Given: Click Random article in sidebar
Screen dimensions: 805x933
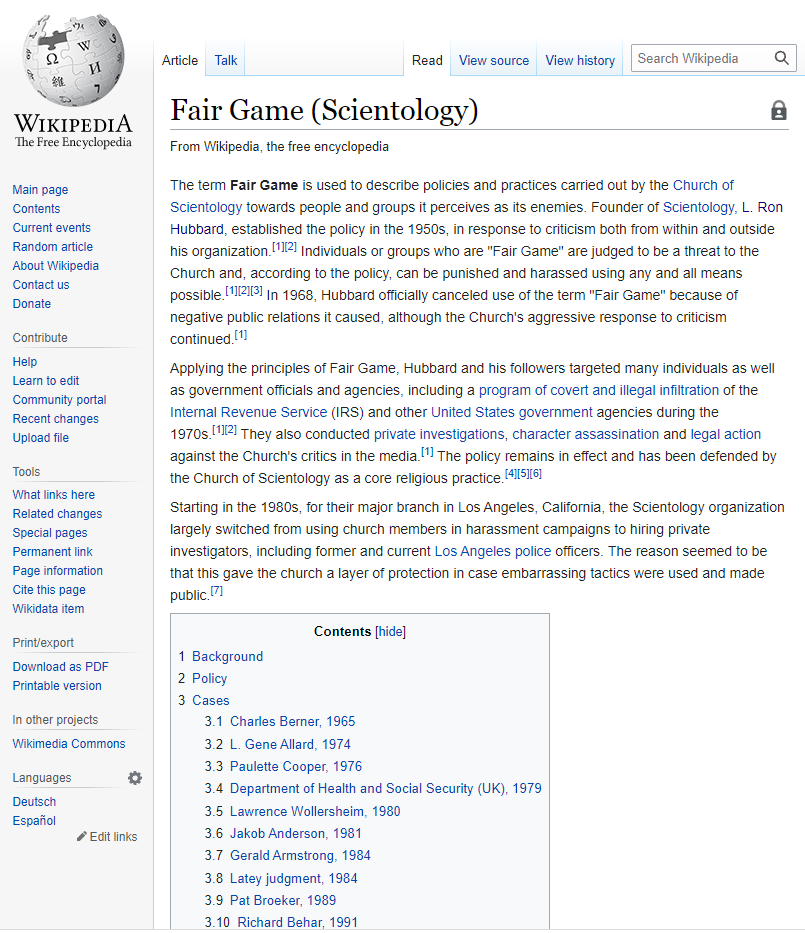Looking at the screenshot, I should [x=52, y=247].
